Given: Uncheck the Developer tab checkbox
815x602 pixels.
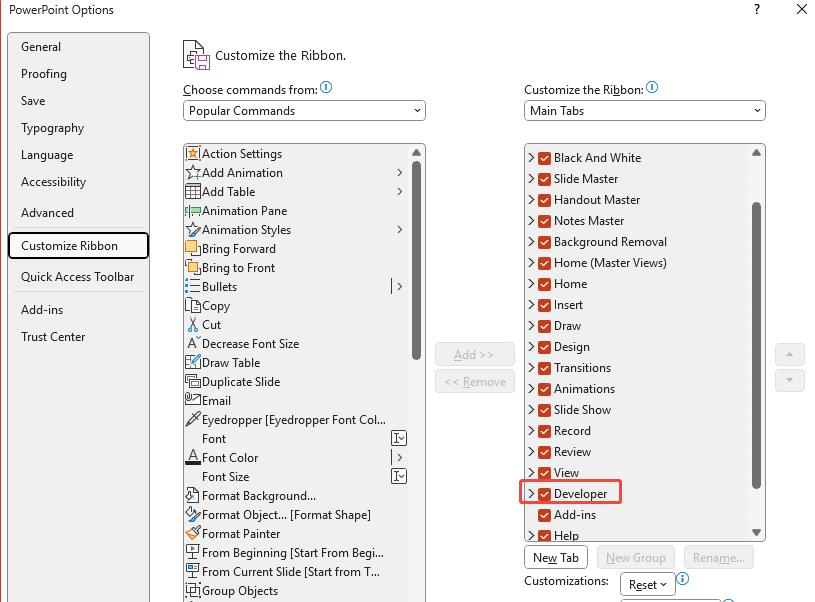Looking at the screenshot, I should (x=545, y=494).
